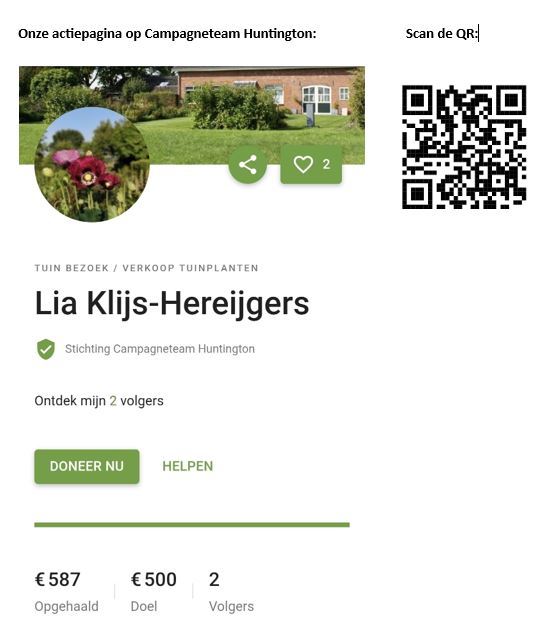
Task: Click the € 500 Doel amount
Action: tap(154, 579)
